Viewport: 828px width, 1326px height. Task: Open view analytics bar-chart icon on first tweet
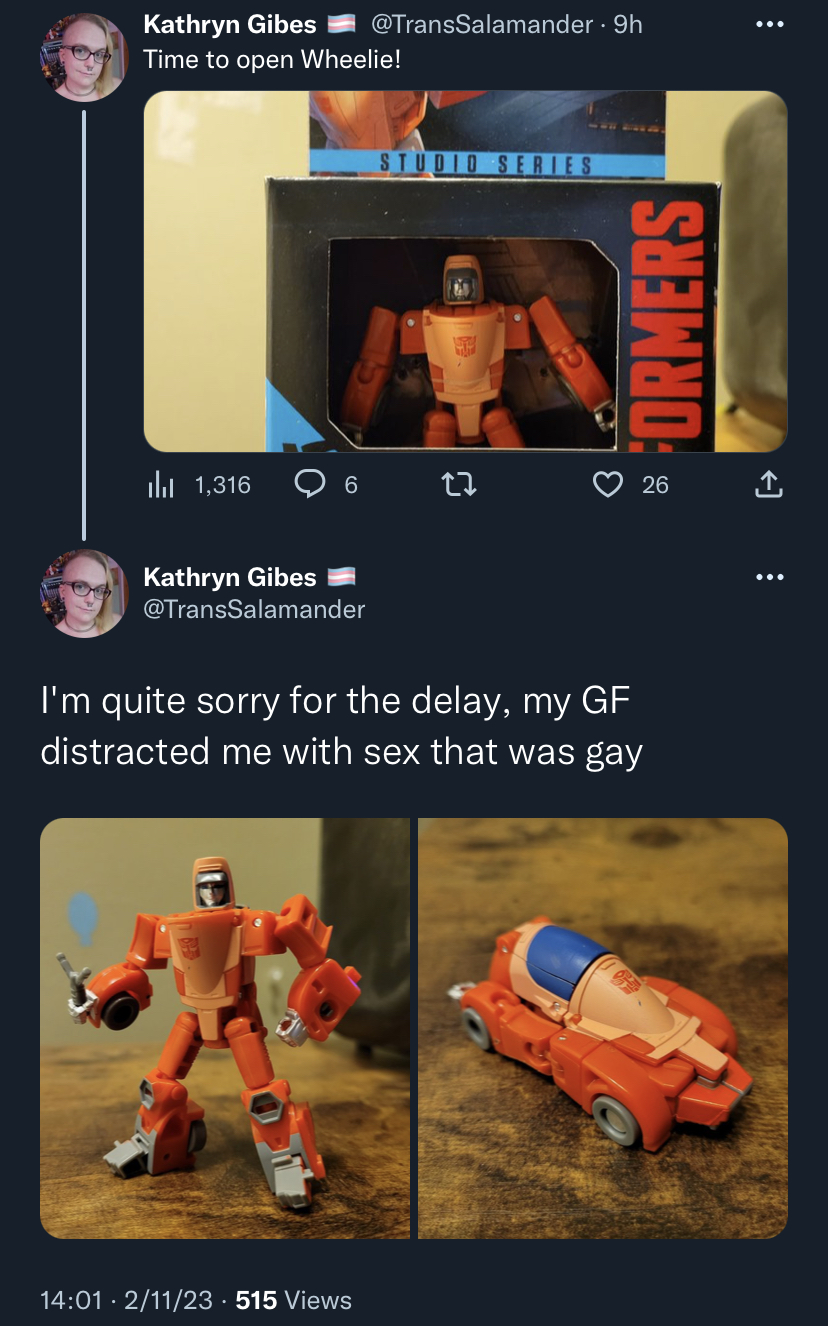pos(161,486)
